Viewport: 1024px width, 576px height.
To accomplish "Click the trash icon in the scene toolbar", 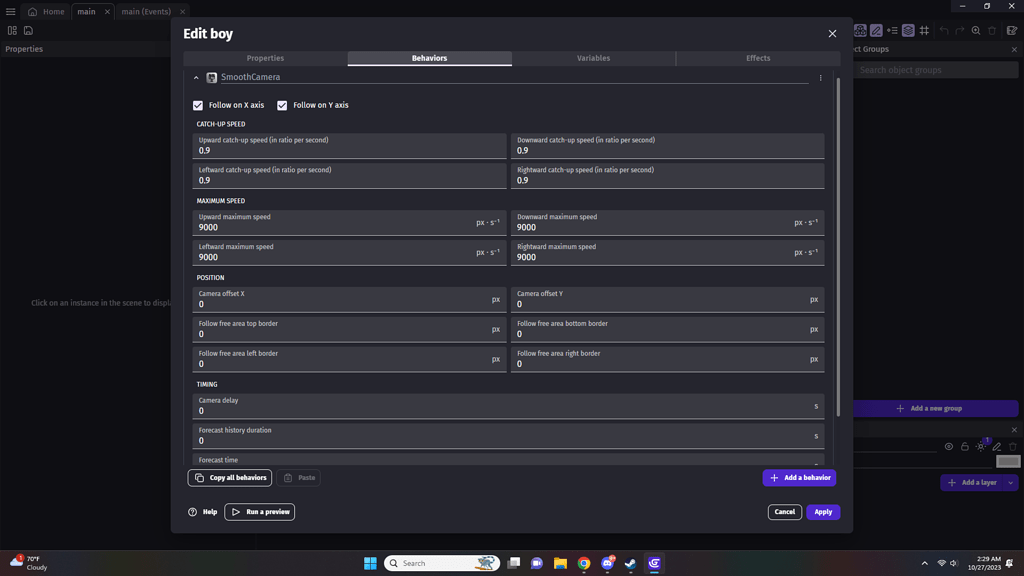I will tap(991, 31).
